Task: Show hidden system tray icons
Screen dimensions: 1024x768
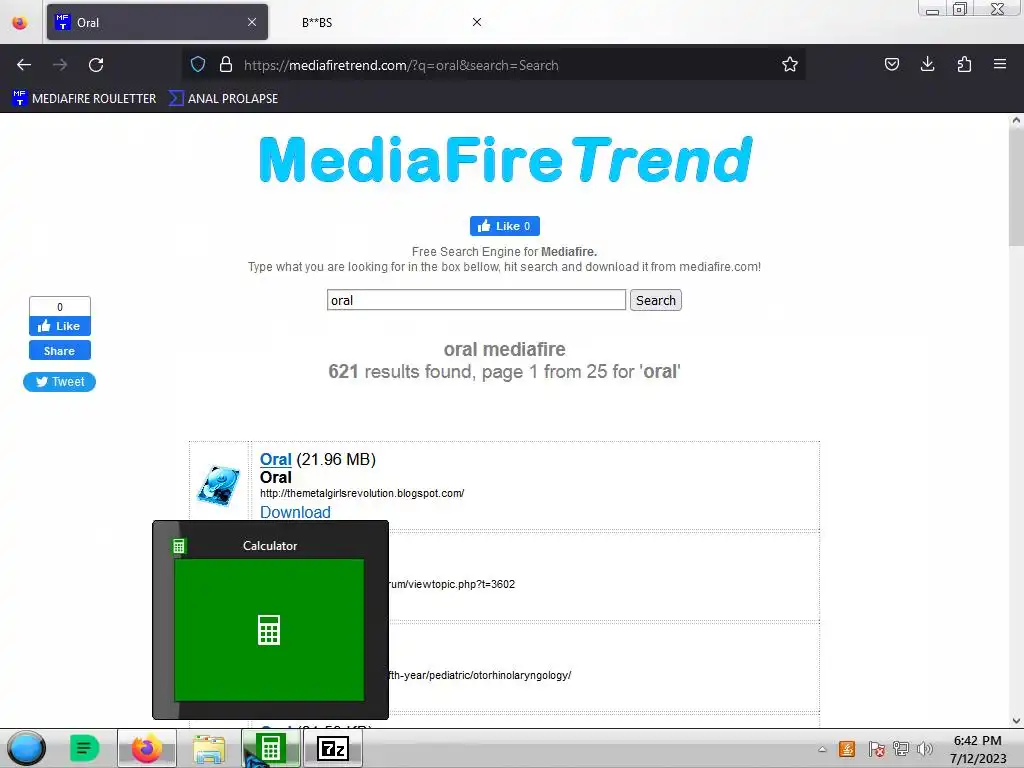Action: coord(822,749)
